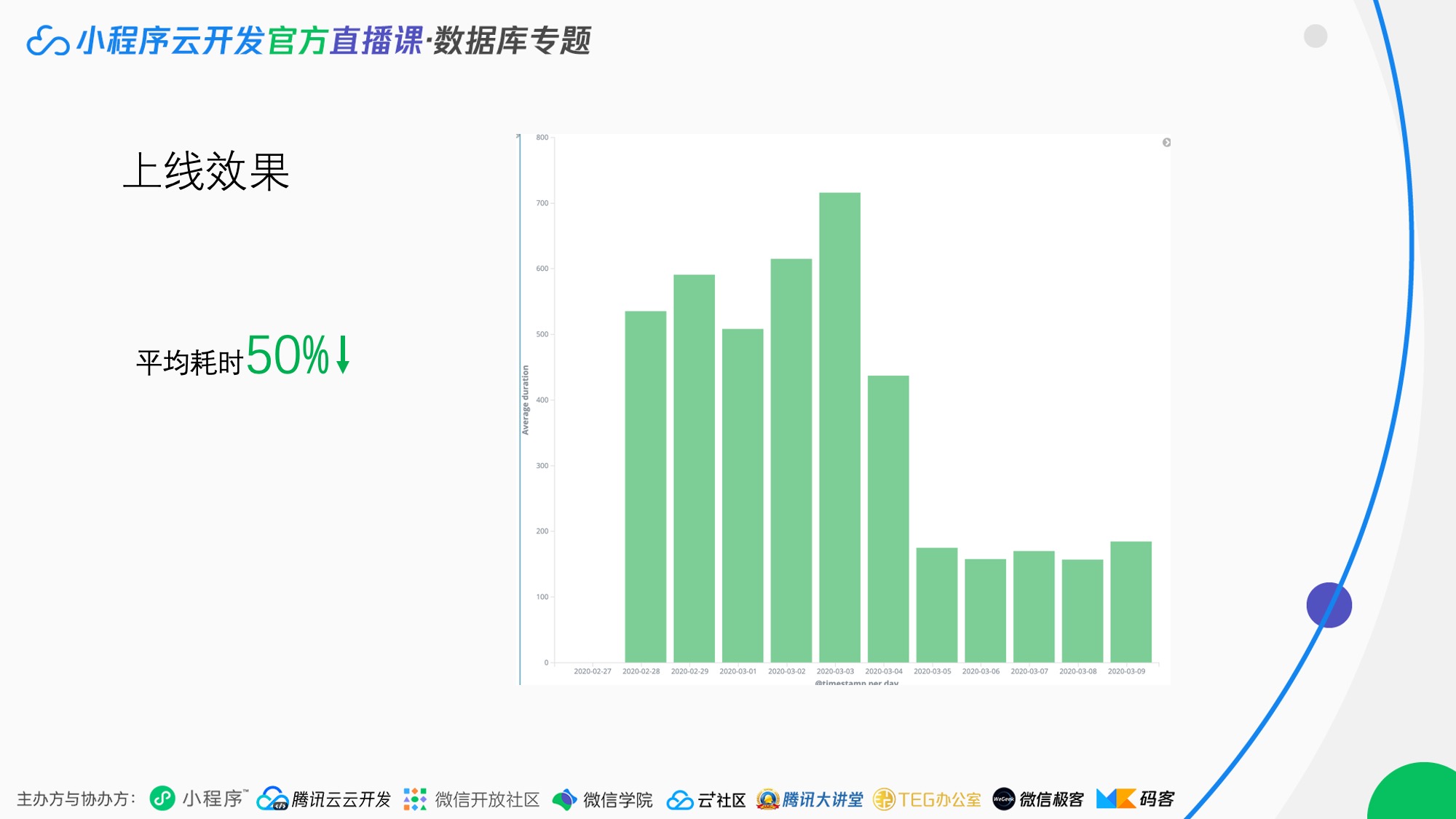1456x819 pixels.
Task: Click the 2020-02-28 bar
Action: (x=645, y=486)
